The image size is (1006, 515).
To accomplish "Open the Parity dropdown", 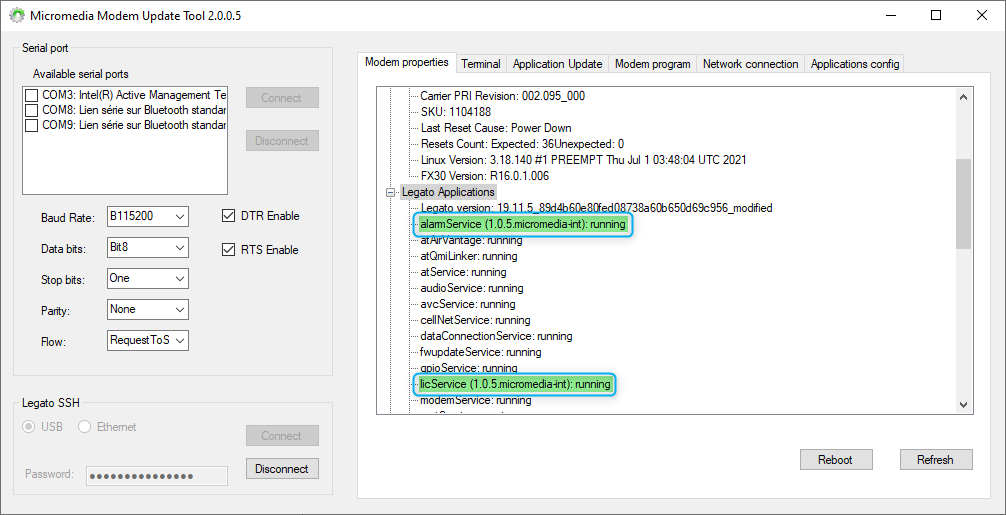I will 148,309.
